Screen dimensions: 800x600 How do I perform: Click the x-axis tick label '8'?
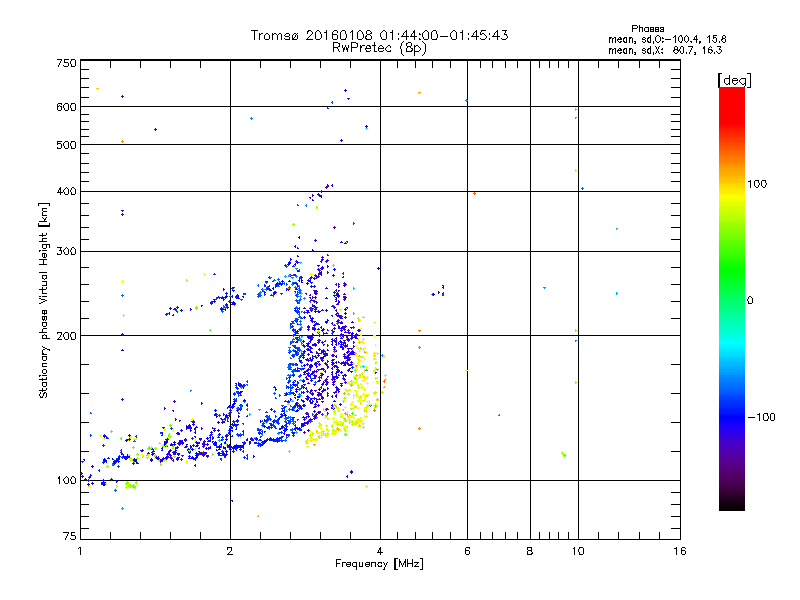tap(530, 551)
